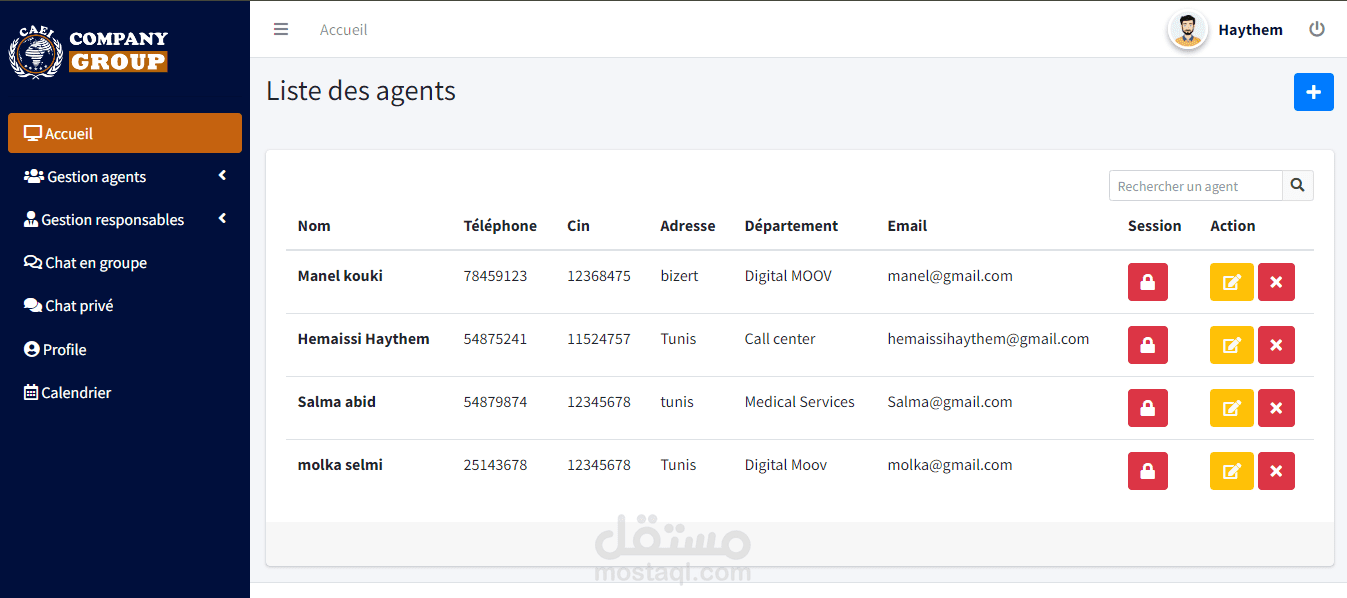Delete agent Manel kouki

[1276, 282]
